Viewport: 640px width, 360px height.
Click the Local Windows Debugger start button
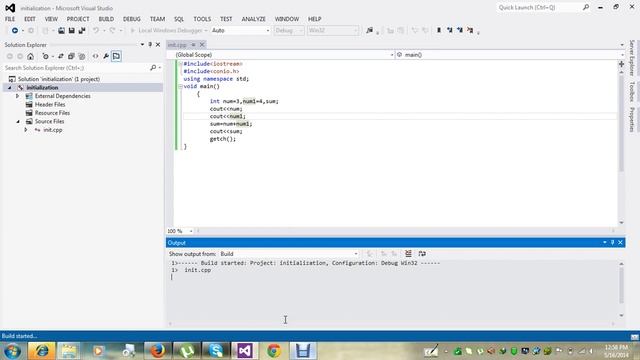click(169, 31)
